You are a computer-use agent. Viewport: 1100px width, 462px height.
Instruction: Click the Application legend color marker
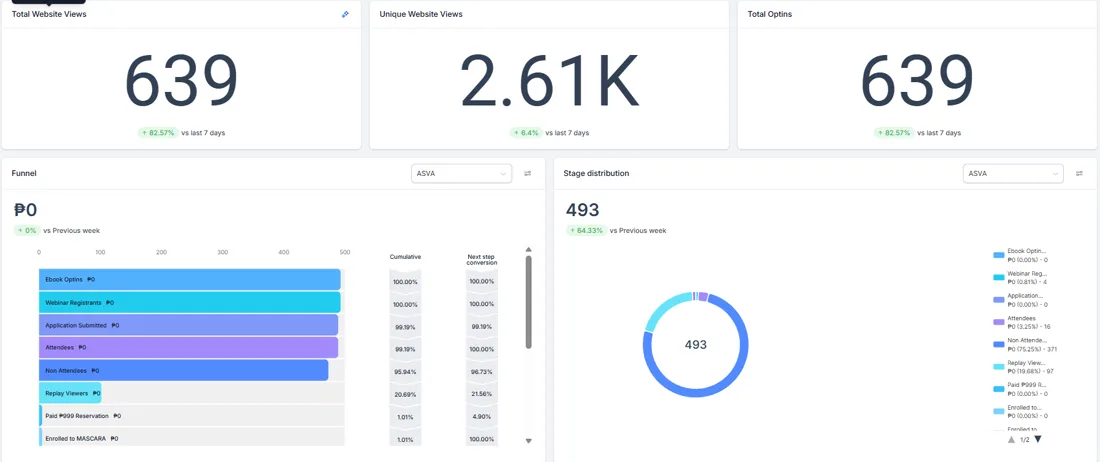tap(999, 299)
